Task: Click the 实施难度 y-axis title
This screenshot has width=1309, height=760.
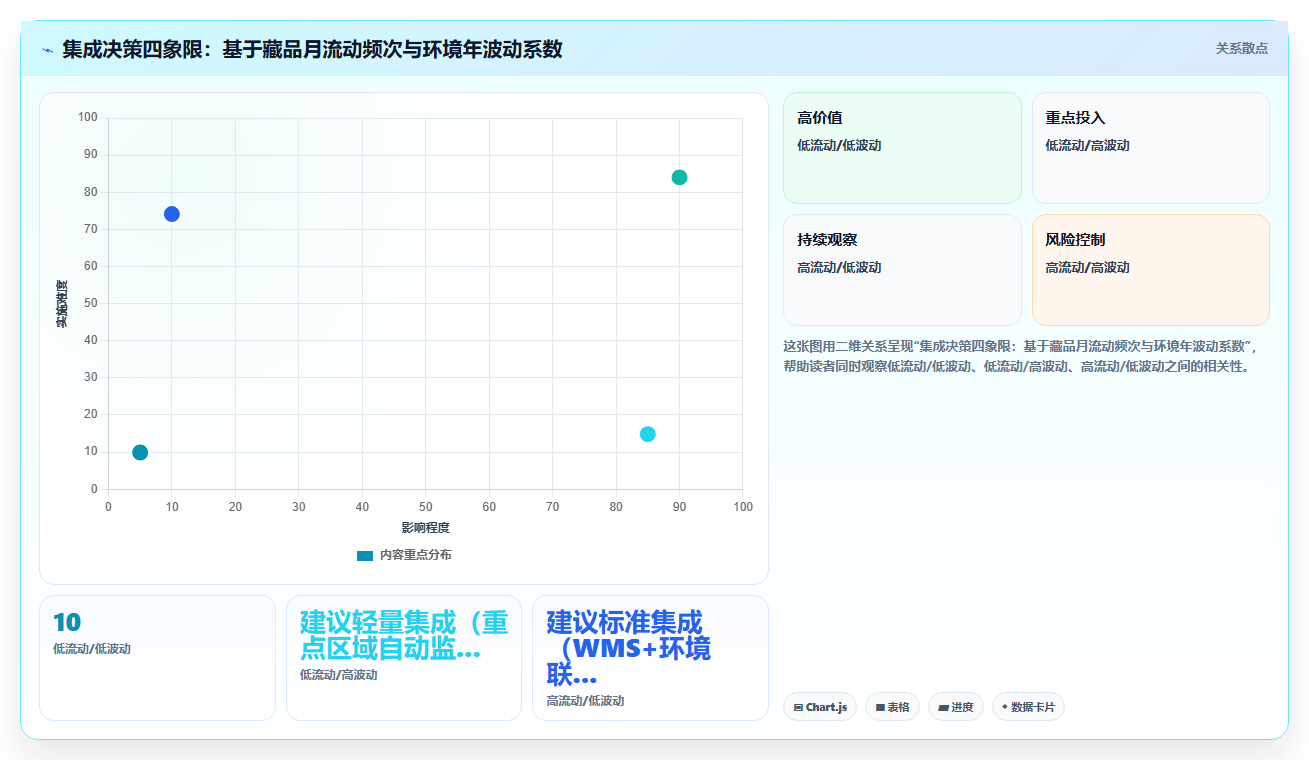Action: point(62,304)
